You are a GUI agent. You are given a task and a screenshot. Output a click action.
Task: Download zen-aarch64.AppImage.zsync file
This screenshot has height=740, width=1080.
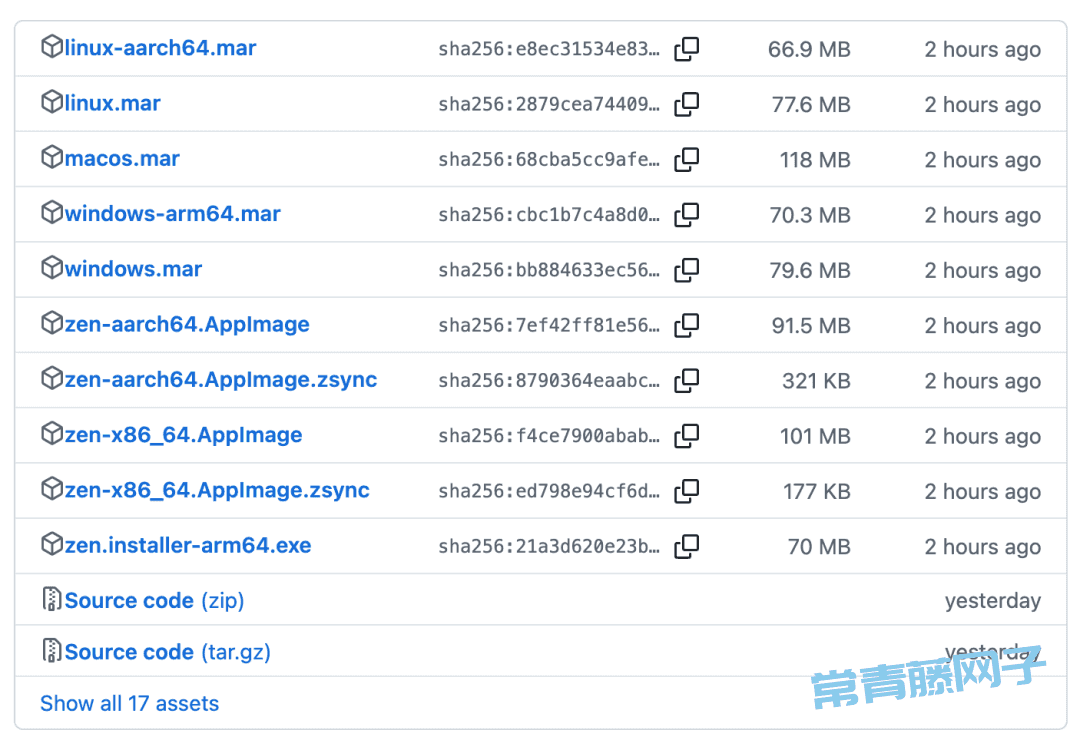pyautogui.click(x=220, y=380)
